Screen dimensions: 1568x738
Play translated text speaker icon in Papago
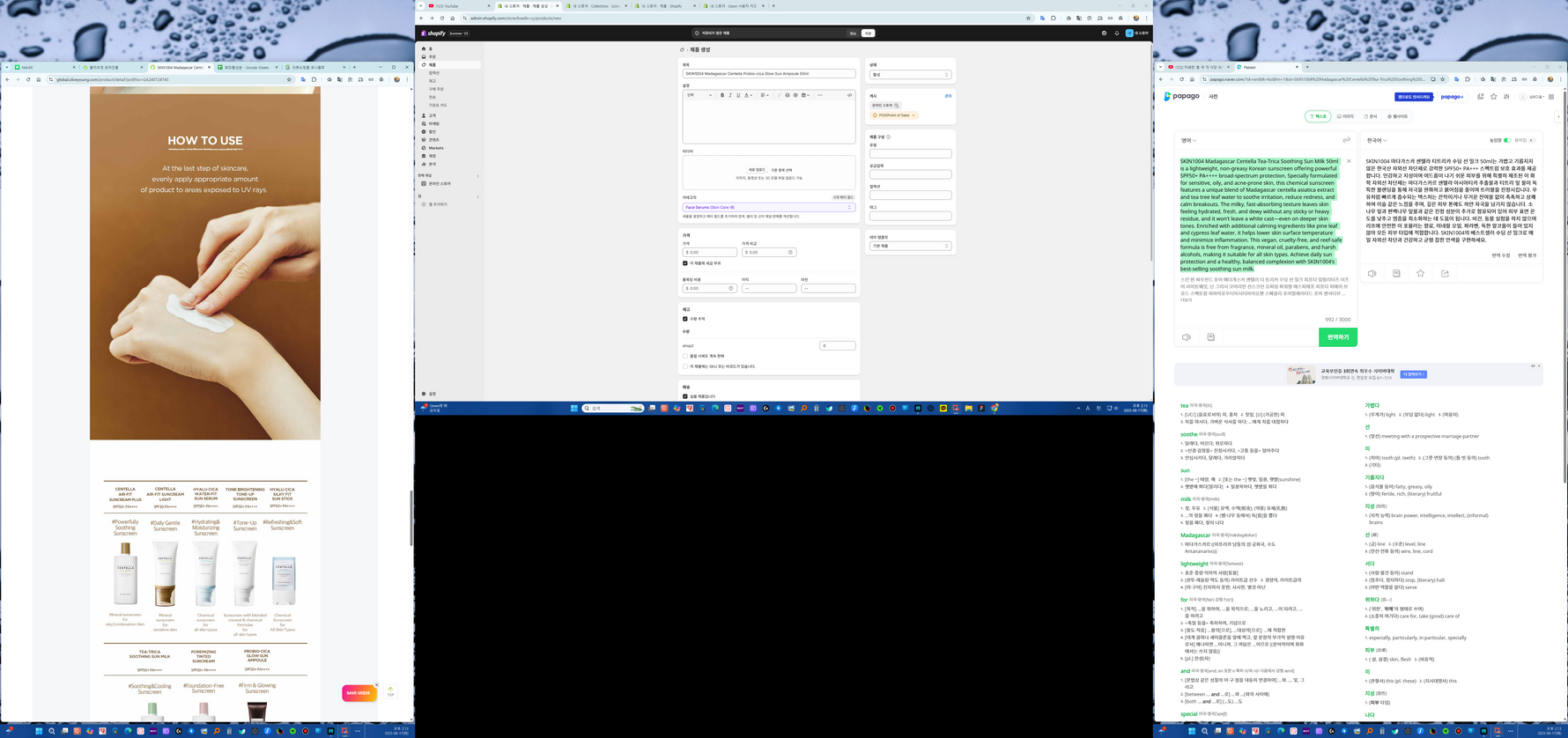click(x=1372, y=274)
